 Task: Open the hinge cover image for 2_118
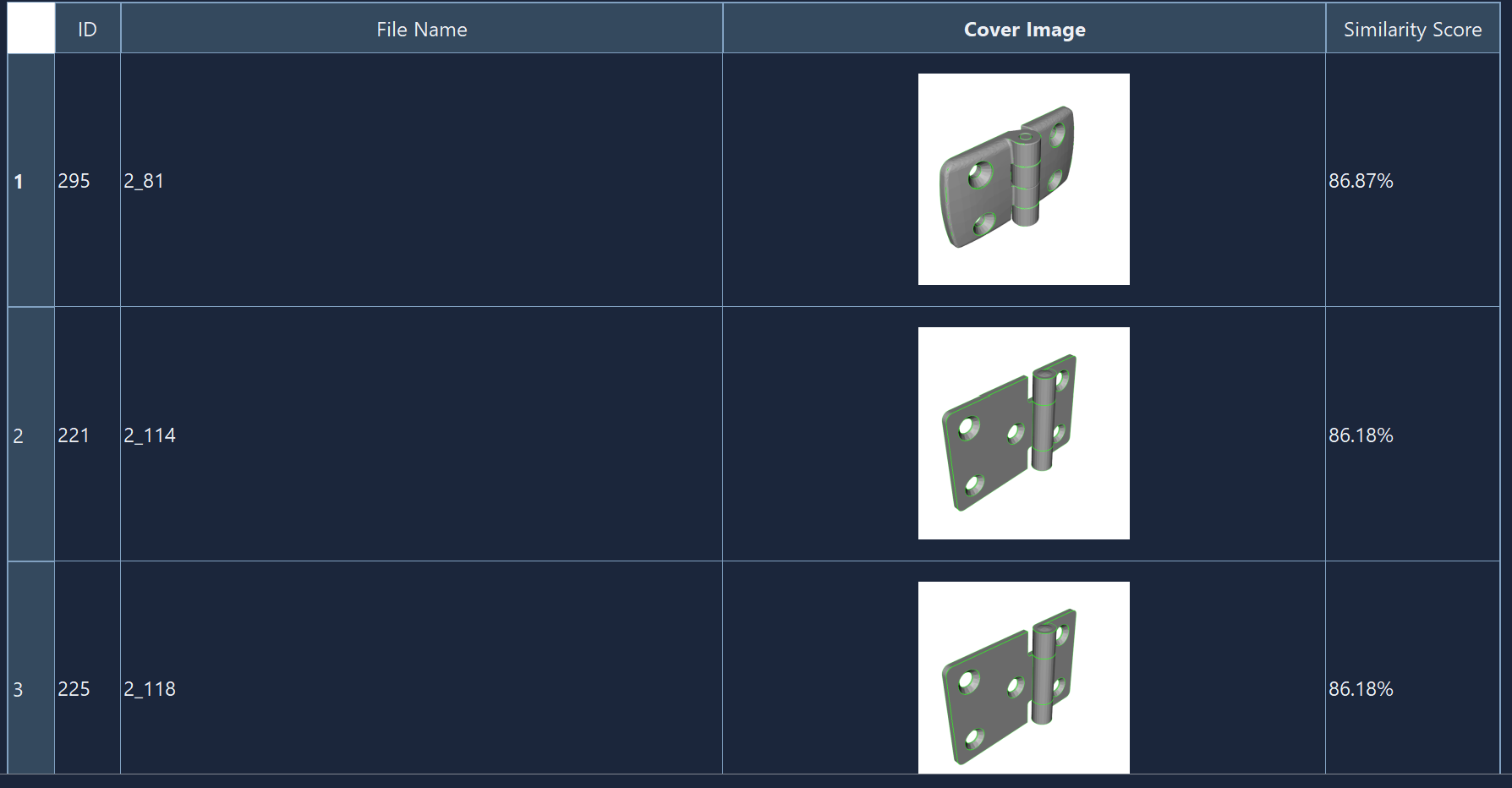(1023, 678)
